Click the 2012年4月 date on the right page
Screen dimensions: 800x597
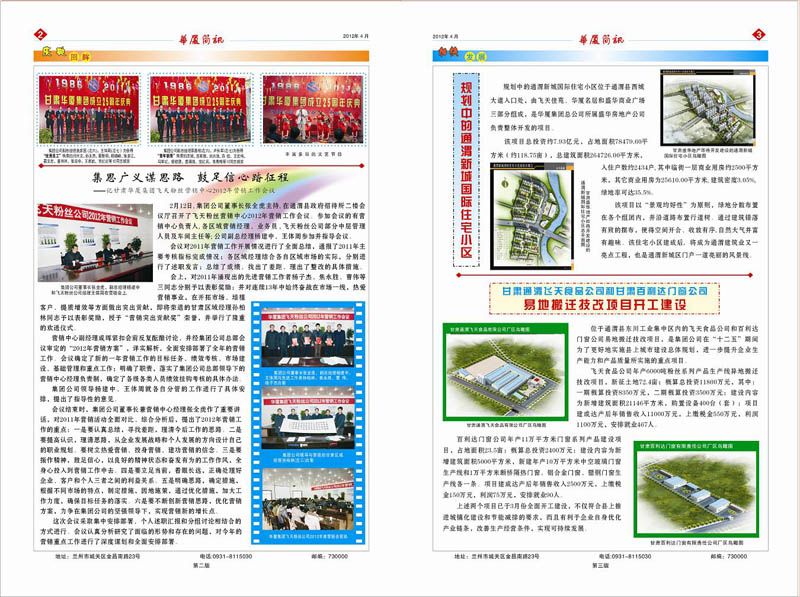point(445,37)
